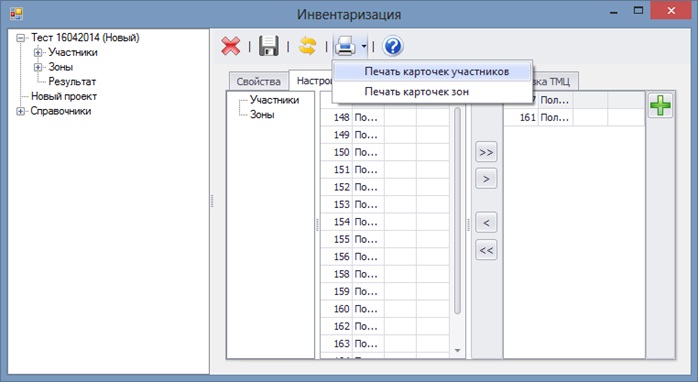
Task: Click the printer icon
Action: (x=345, y=46)
